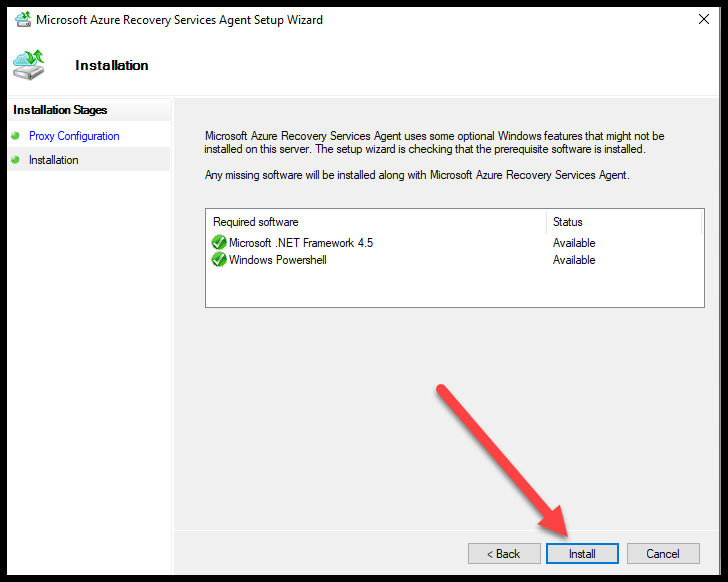Click the Azure Recovery Services header icon

[x=29, y=65]
